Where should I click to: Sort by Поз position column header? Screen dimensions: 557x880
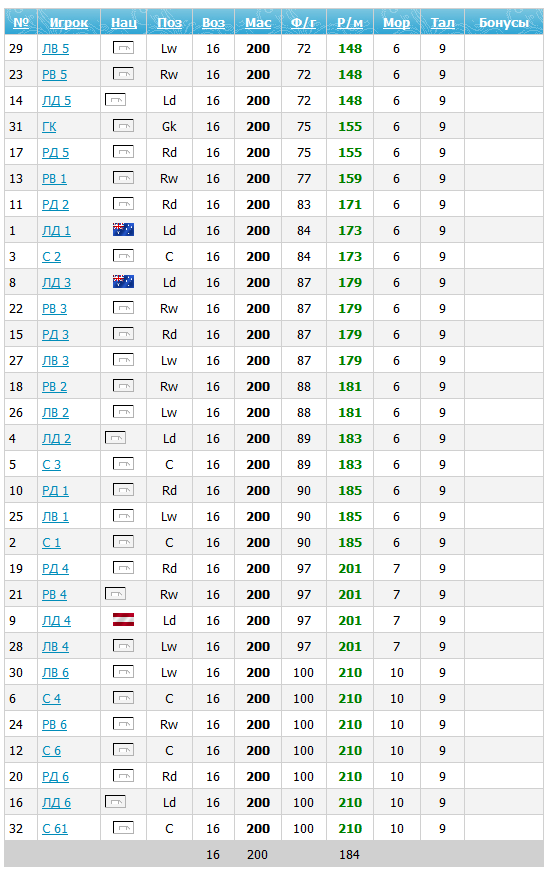click(169, 22)
